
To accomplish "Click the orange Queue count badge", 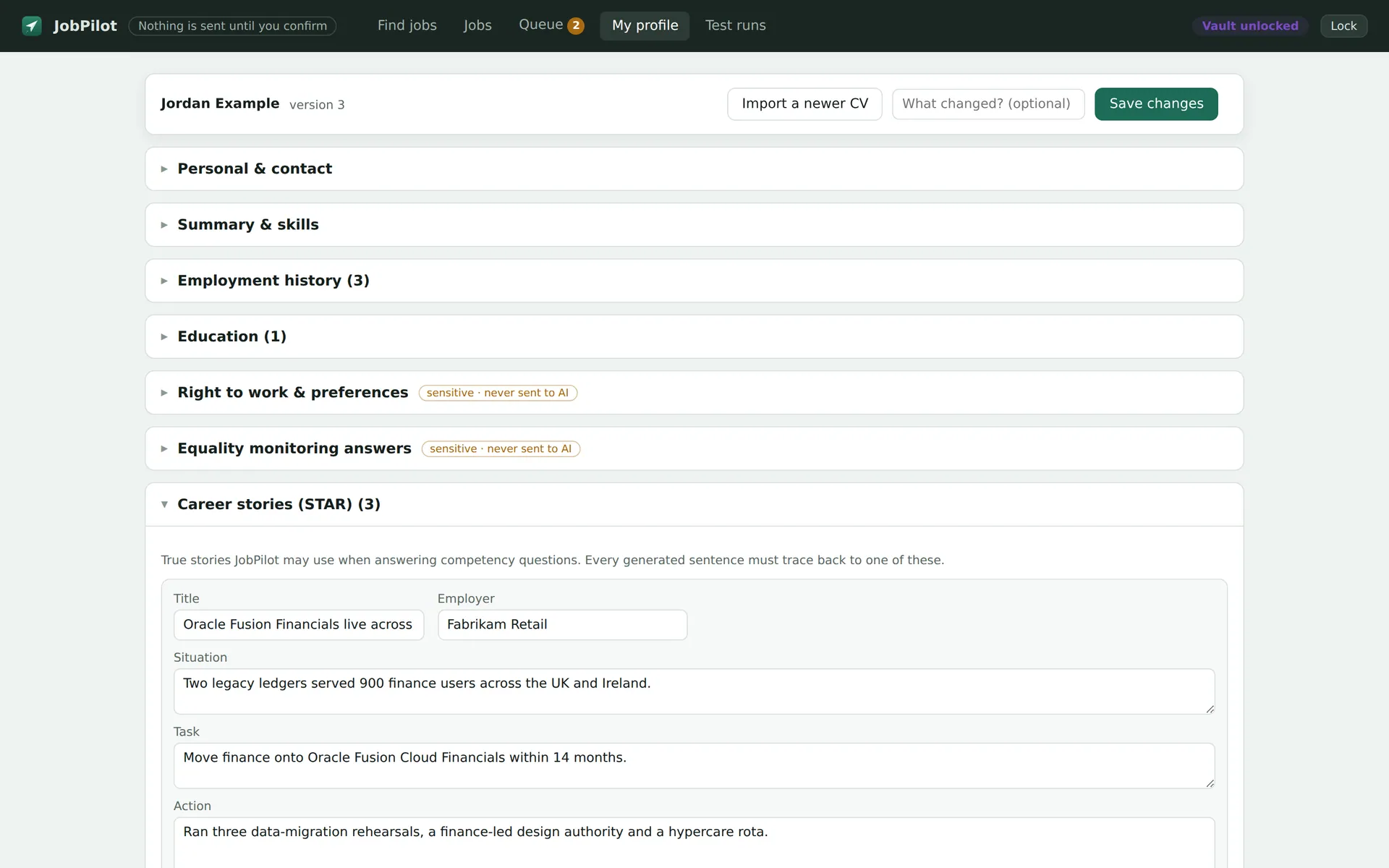I will point(576,26).
